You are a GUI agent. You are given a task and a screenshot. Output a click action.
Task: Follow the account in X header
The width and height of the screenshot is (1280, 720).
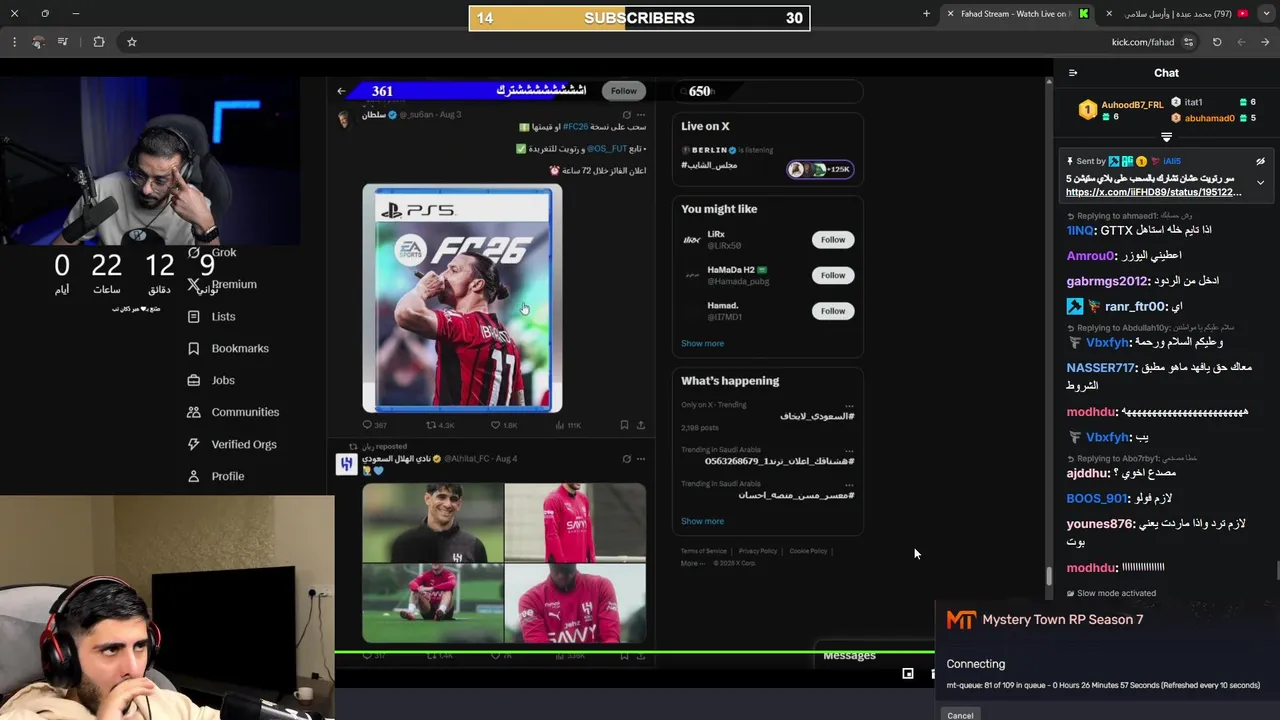[623, 91]
